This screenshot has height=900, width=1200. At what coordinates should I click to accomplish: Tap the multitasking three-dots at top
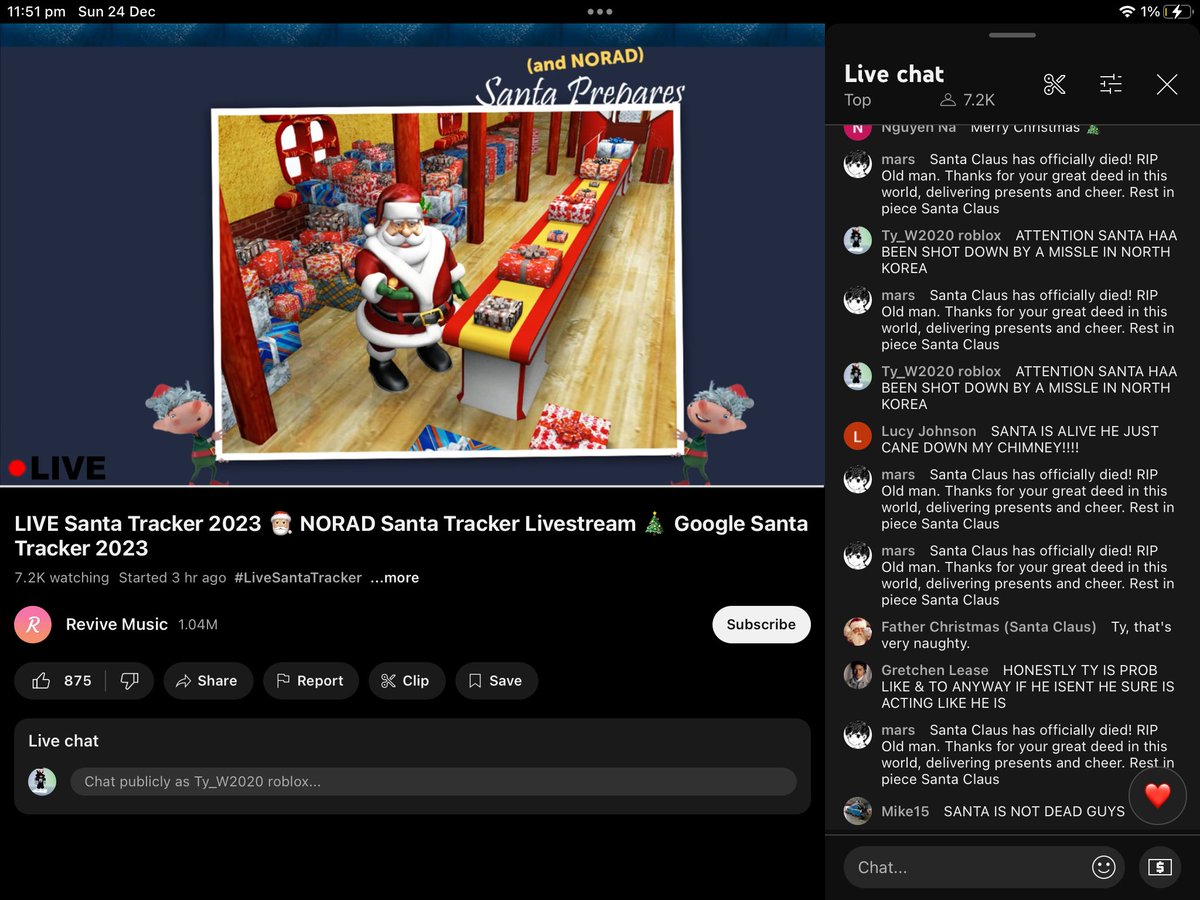tap(600, 12)
